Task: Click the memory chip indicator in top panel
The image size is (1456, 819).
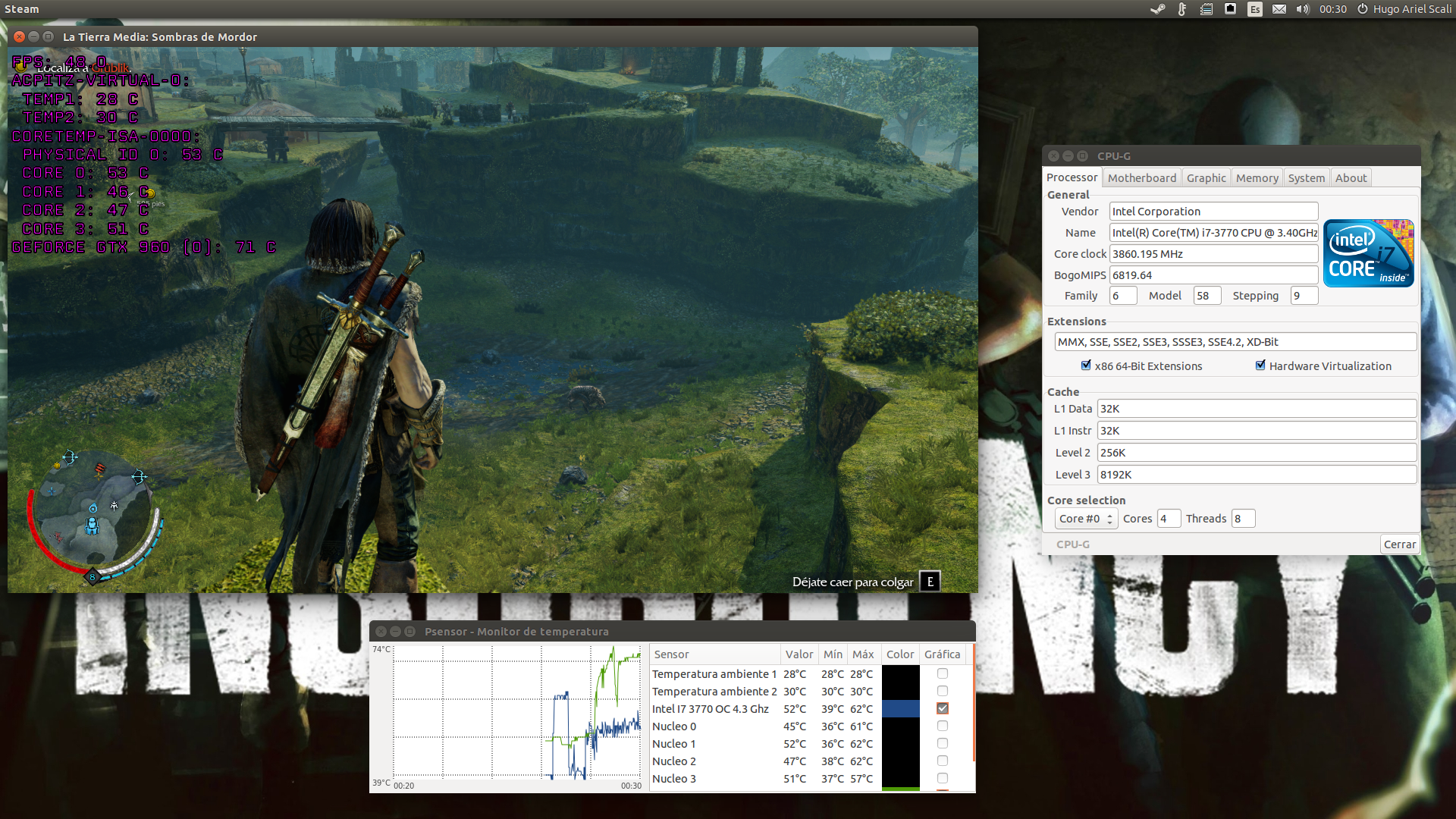Action: click(x=1207, y=9)
